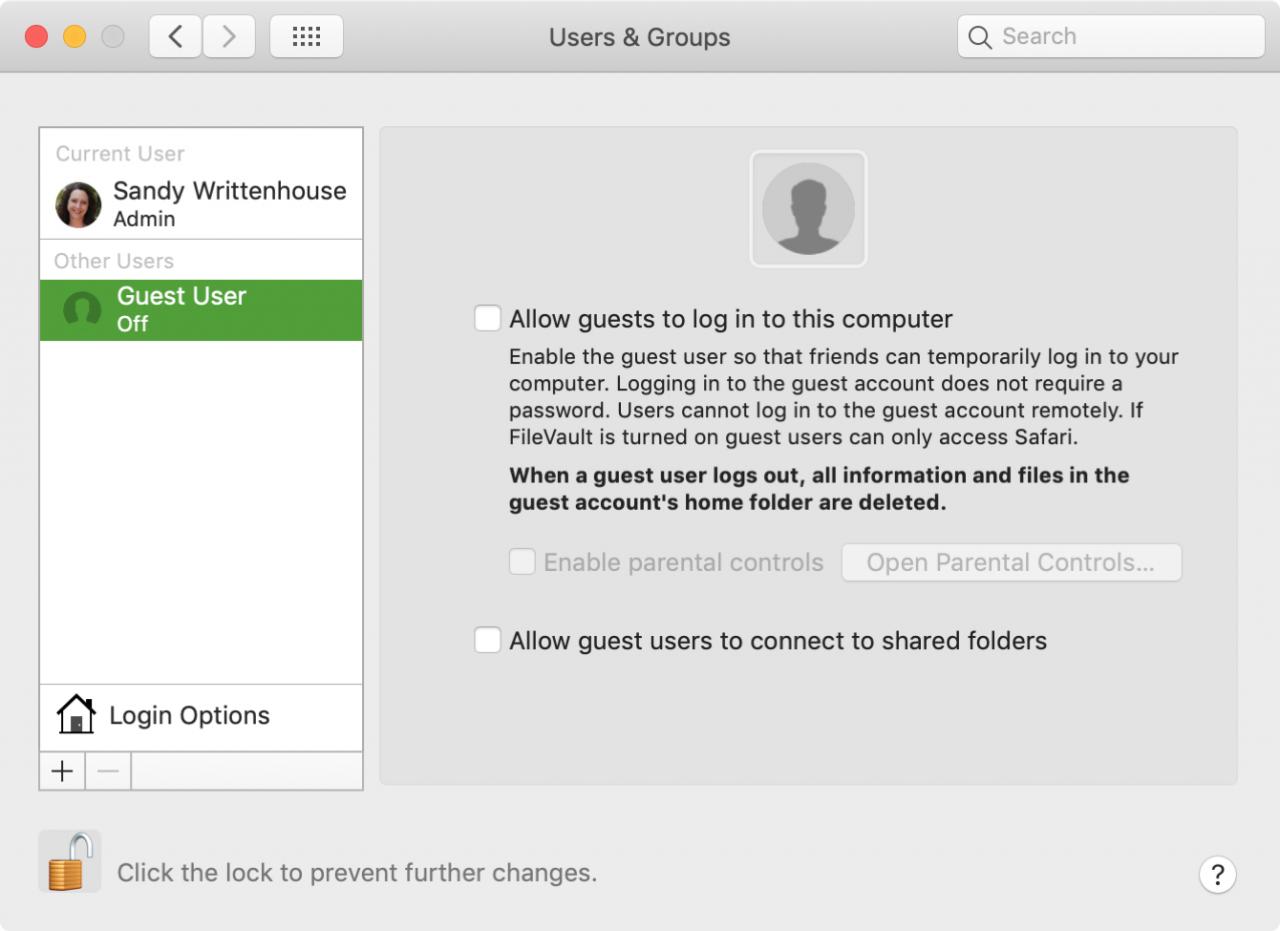Click Open Parental Controls button
This screenshot has width=1280, height=931.
[x=1011, y=562]
